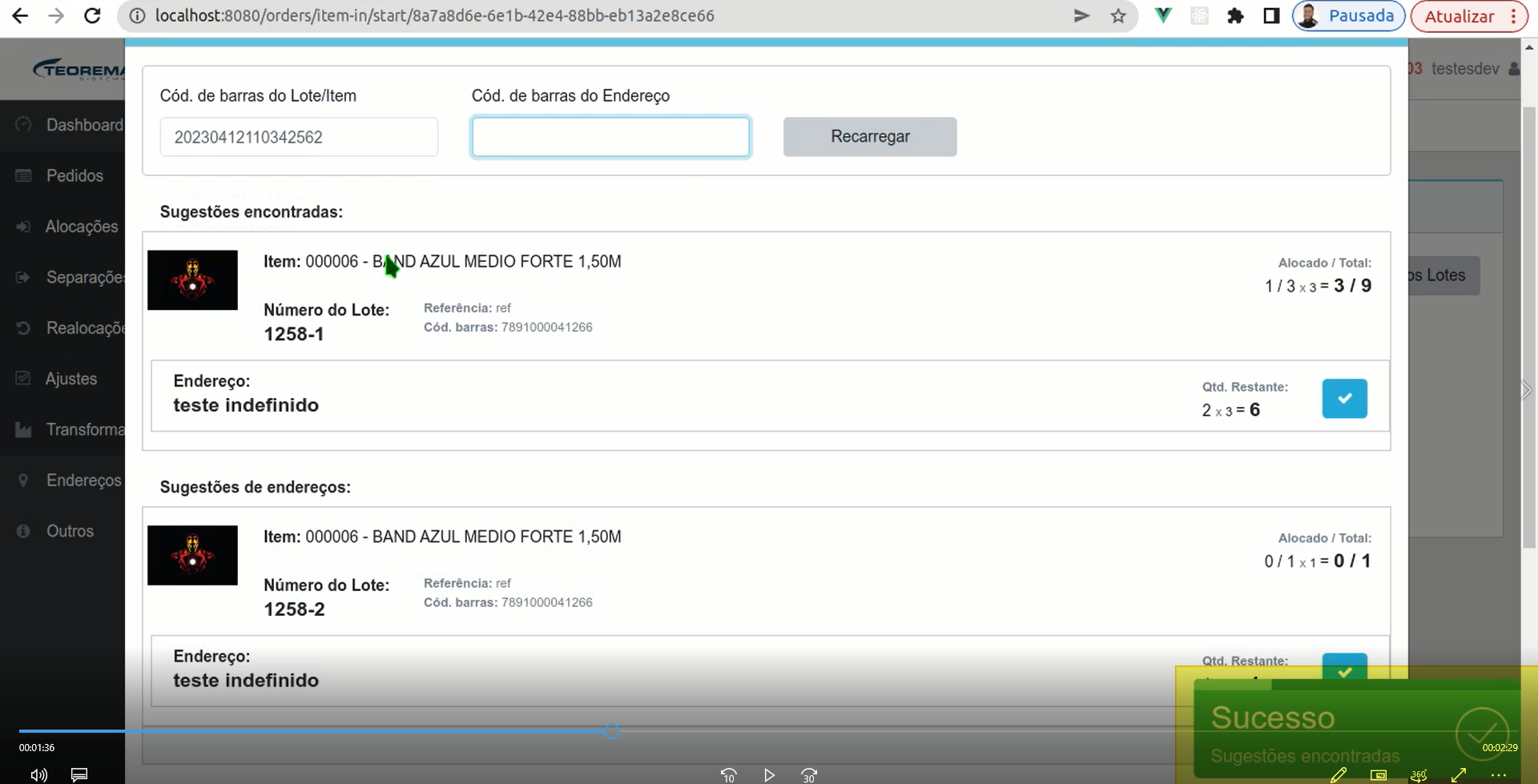Go back using the browser back arrow
The image size is (1538, 784).
point(20,15)
